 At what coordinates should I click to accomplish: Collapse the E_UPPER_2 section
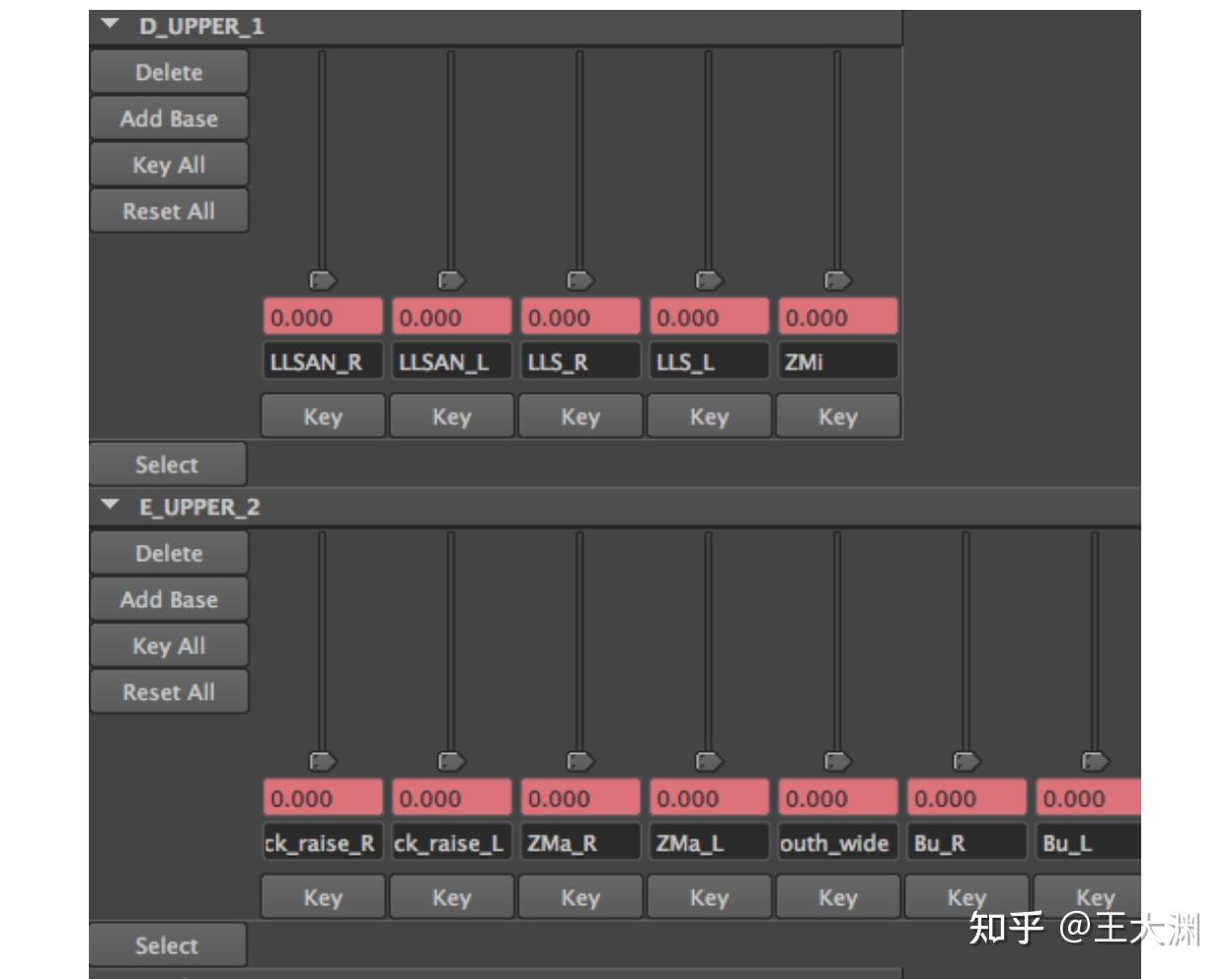tap(110, 504)
